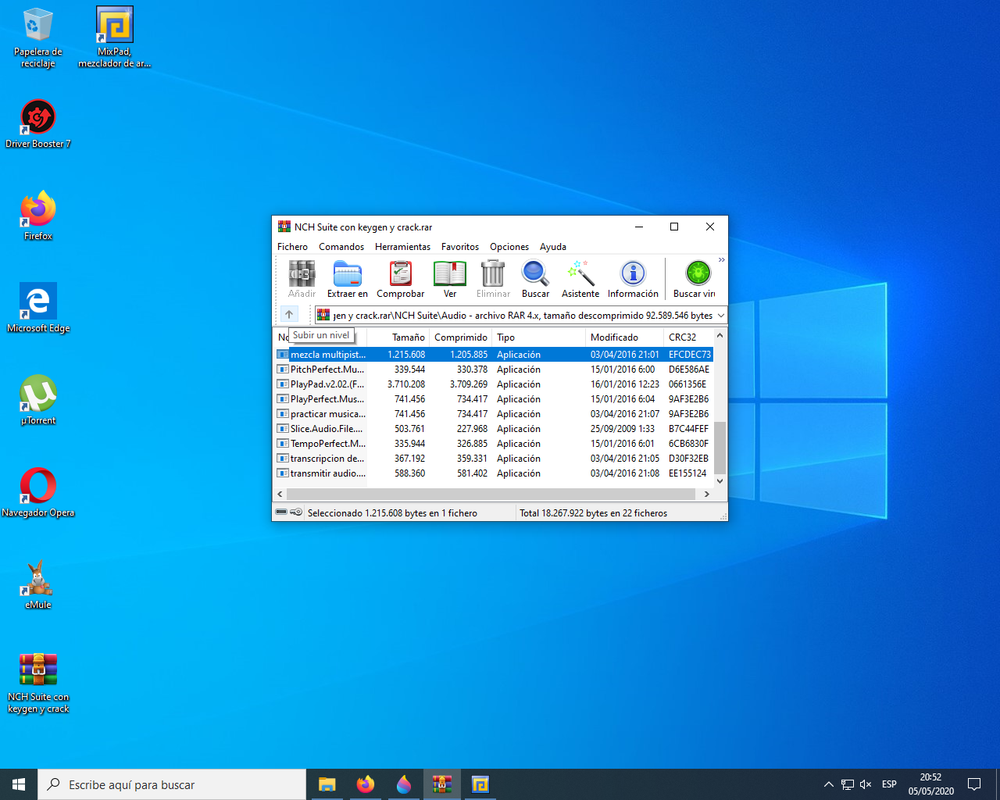Open Firefox from taskbar
1000x800 pixels.
[365, 784]
